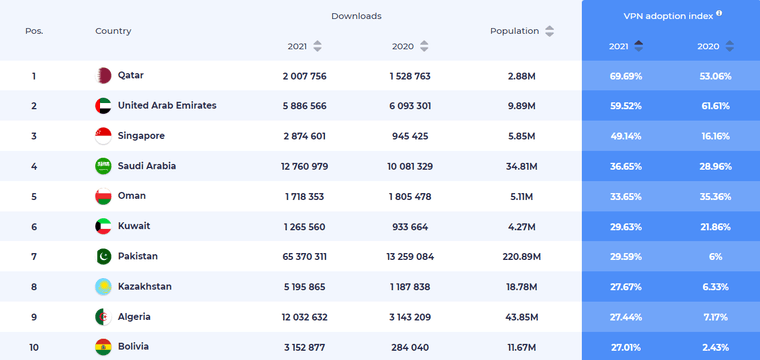Image resolution: width=760 pixels, height=360 pixels.
Task: Sort by 2020 VPN adoption index
Action: [729, 47]
